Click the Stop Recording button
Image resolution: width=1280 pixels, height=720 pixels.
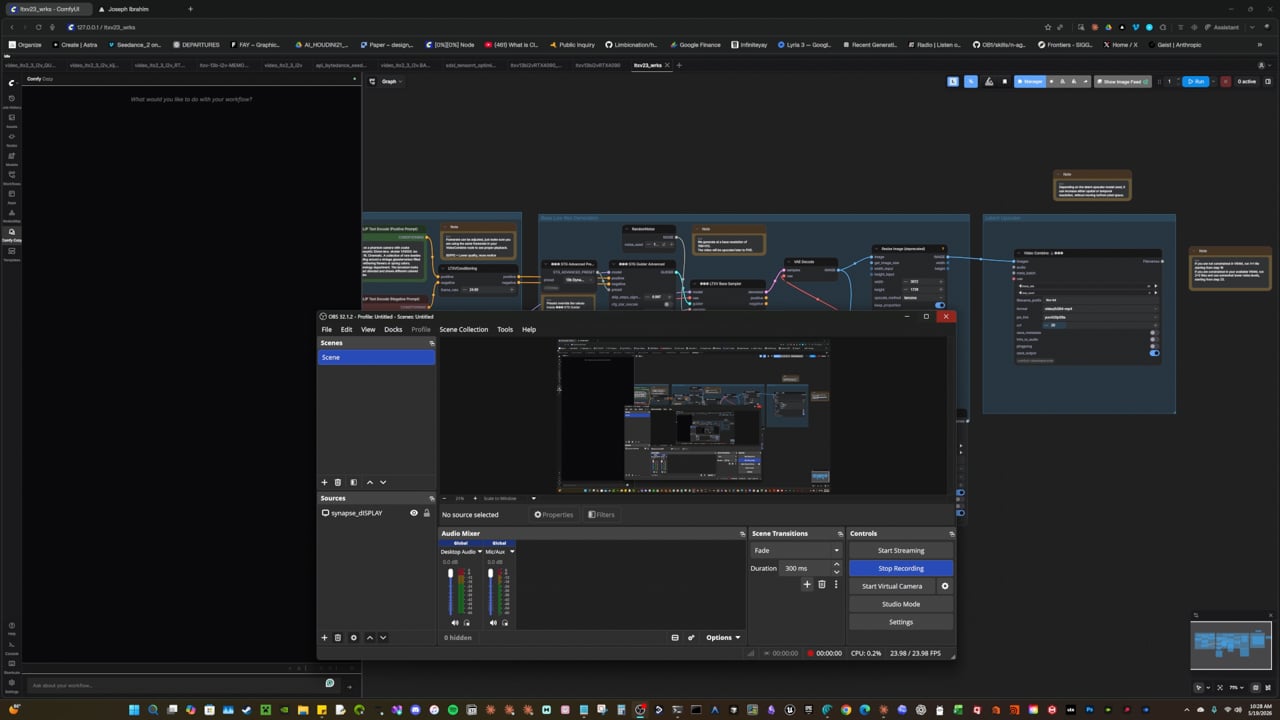point(901,568)
